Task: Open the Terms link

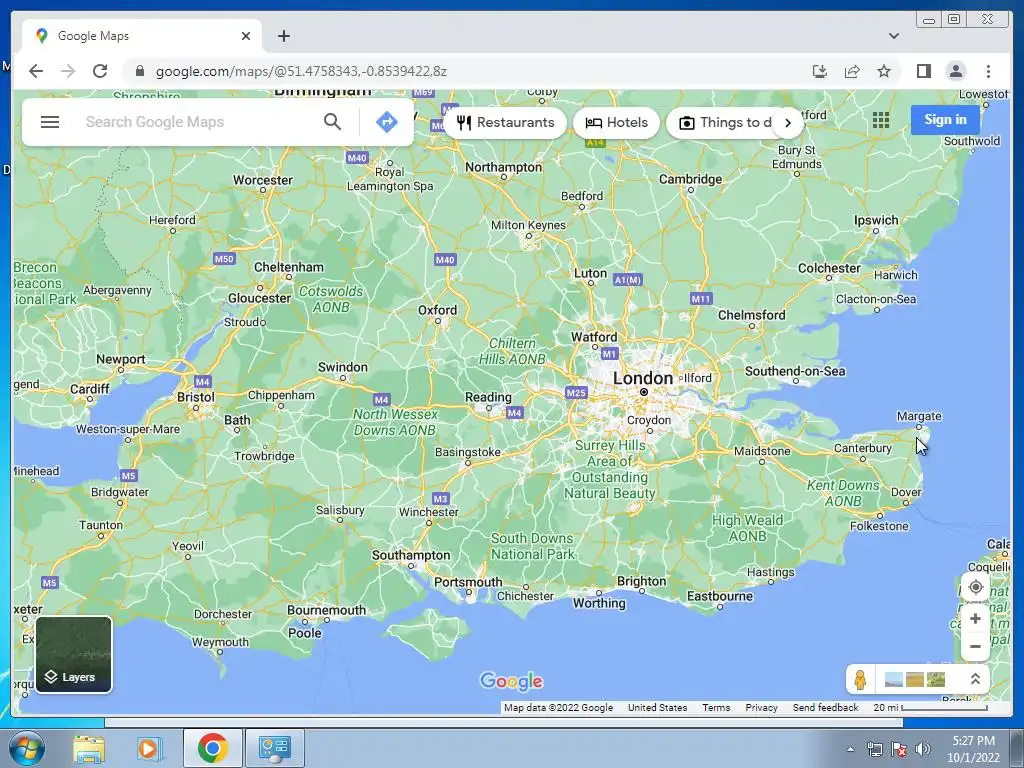Action: coord(716,707)
